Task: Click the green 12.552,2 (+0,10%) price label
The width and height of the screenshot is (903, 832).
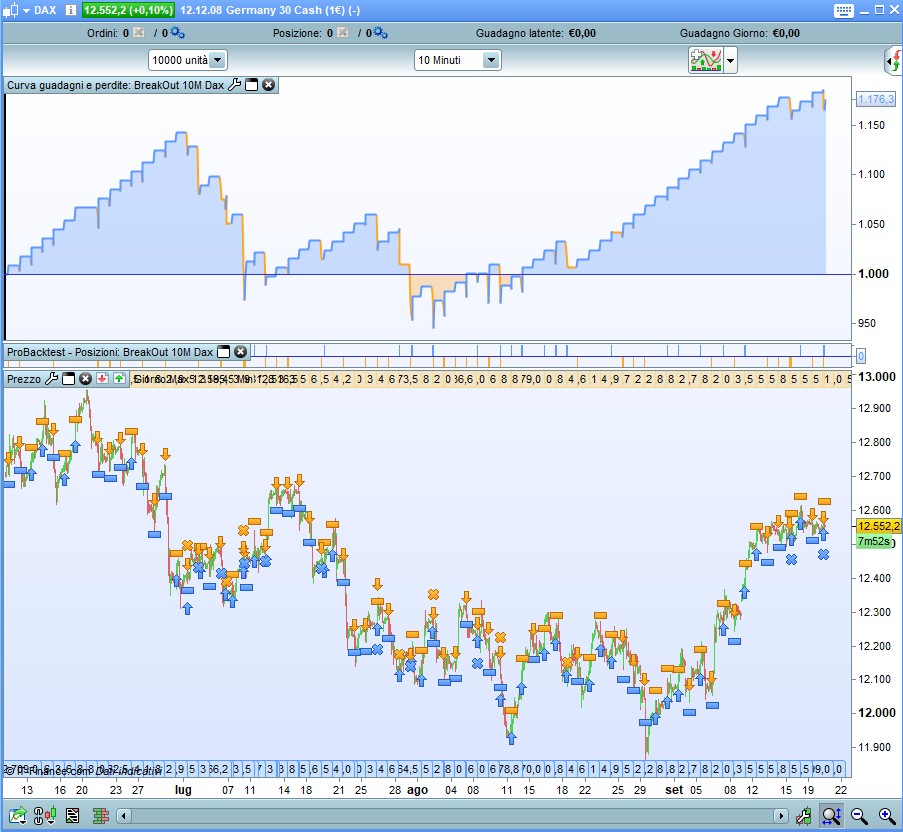Action: pyautogui.click(x=127, y=10)
